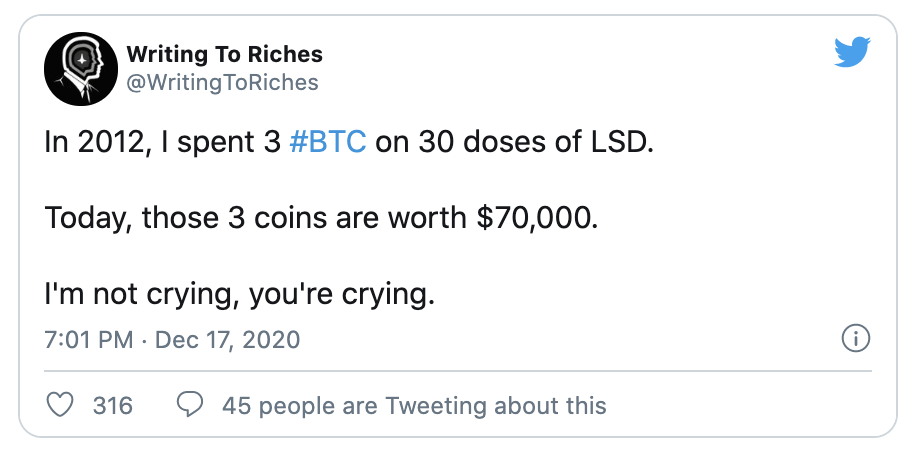Click the 7:01 PM timestamp
The image size is (916, 458).
(89, 339)
